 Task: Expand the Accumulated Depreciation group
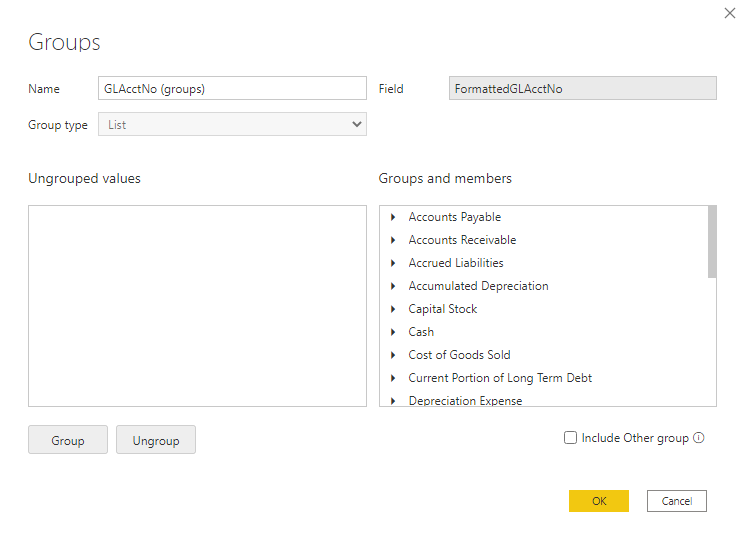point(393,286)
